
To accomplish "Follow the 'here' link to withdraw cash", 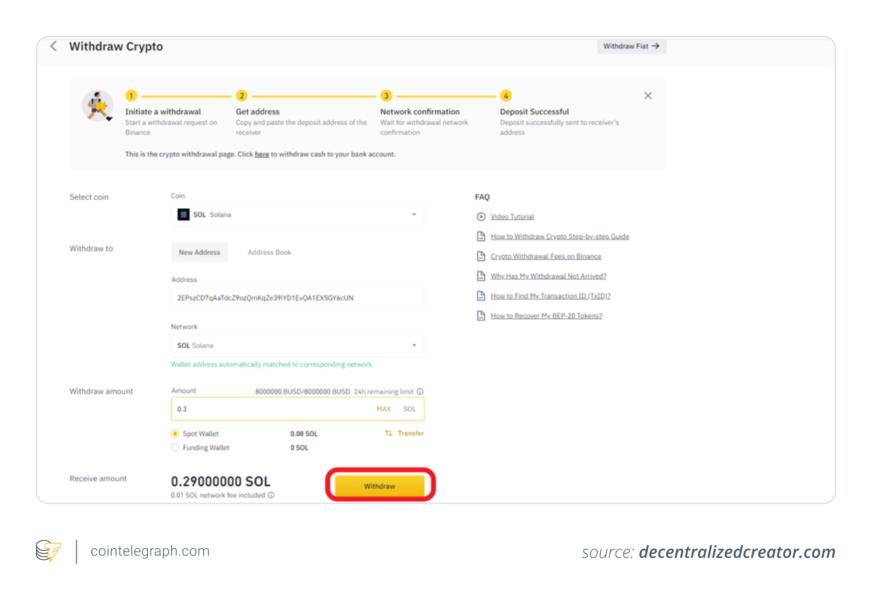I will click(x=261, y=154).
